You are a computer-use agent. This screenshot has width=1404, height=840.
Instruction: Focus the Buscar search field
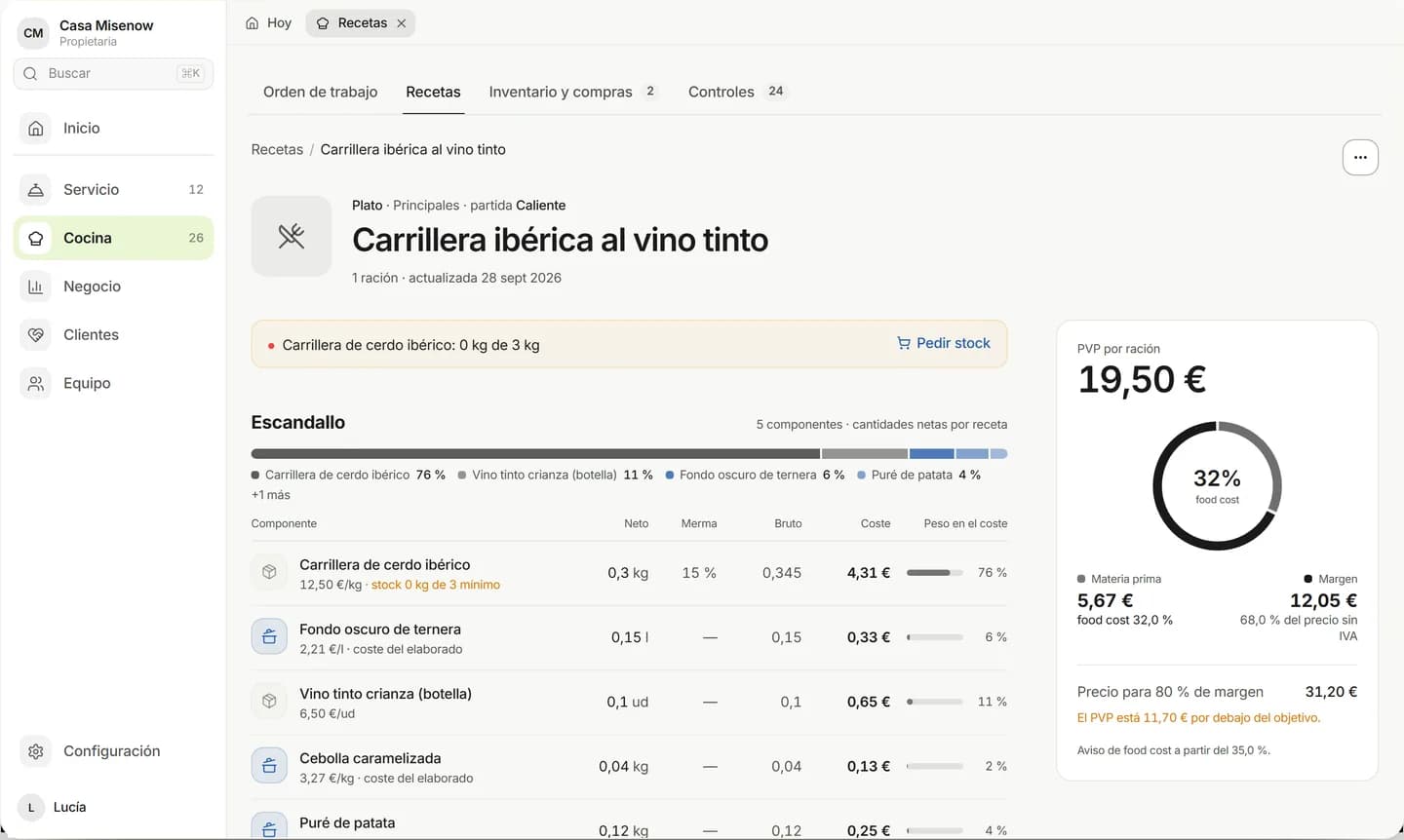tap(113, 73)
